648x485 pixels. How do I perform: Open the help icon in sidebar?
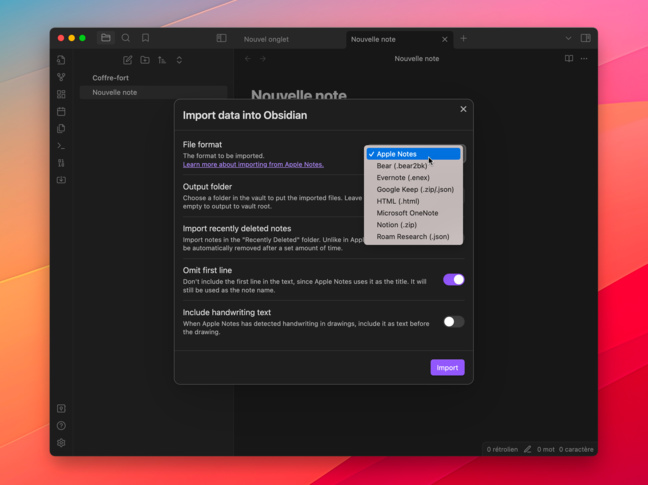click(x=61, y=426)
